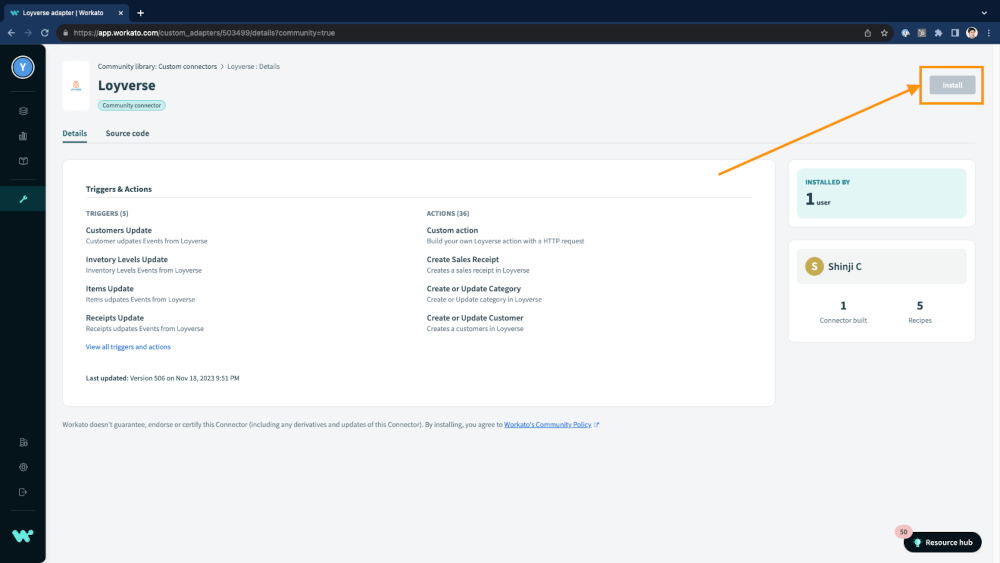Click View all triggers and actions link
The width and height of the screenshot is (1000, 563).
click(x=128, y=347)
